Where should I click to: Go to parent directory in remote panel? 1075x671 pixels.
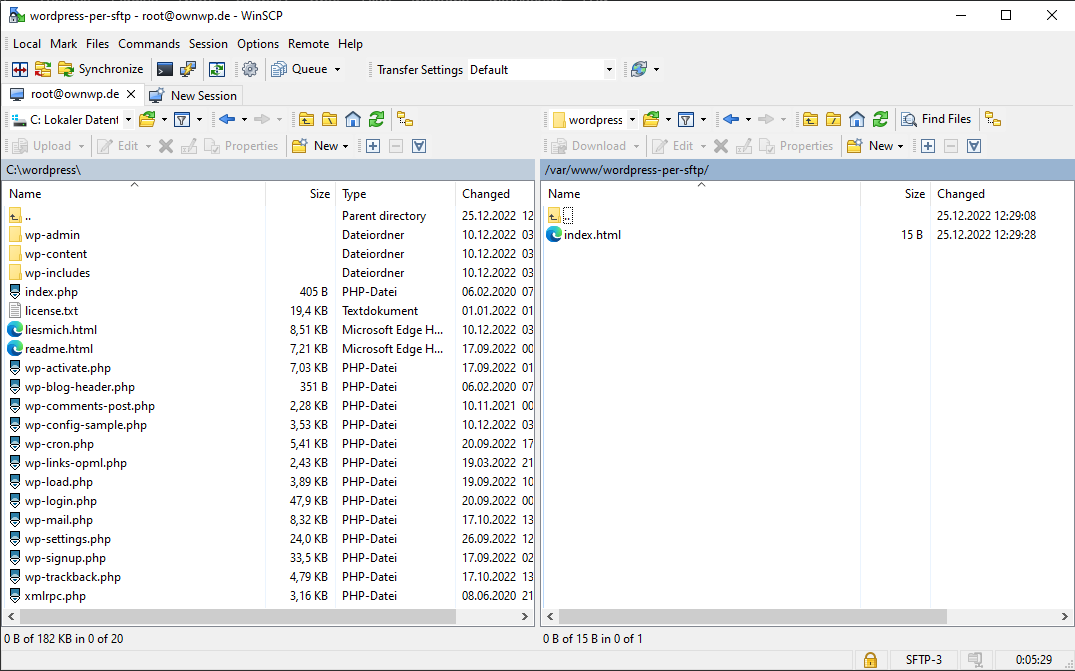coord(810,119)
